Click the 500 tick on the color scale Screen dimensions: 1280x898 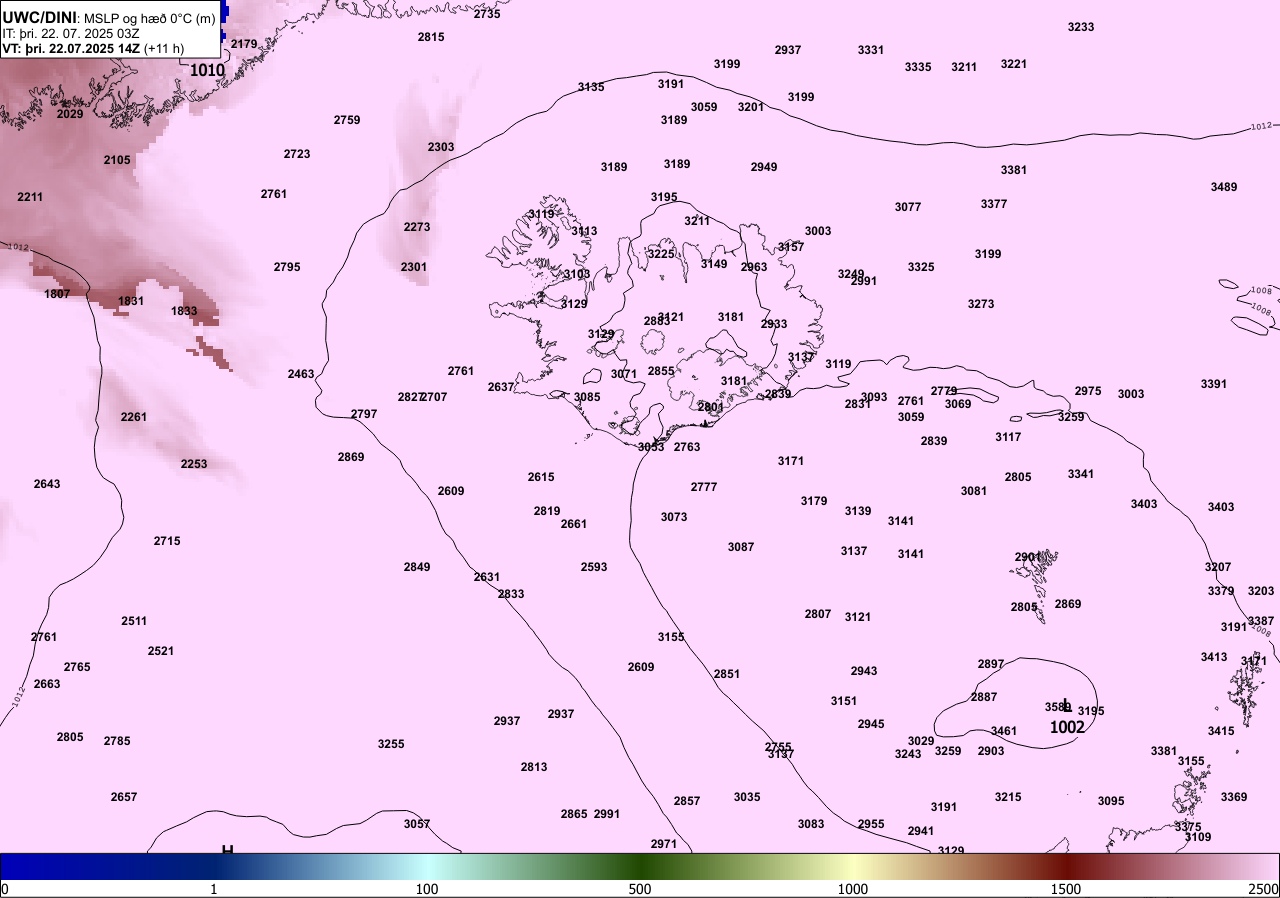[x=640, y=889]
